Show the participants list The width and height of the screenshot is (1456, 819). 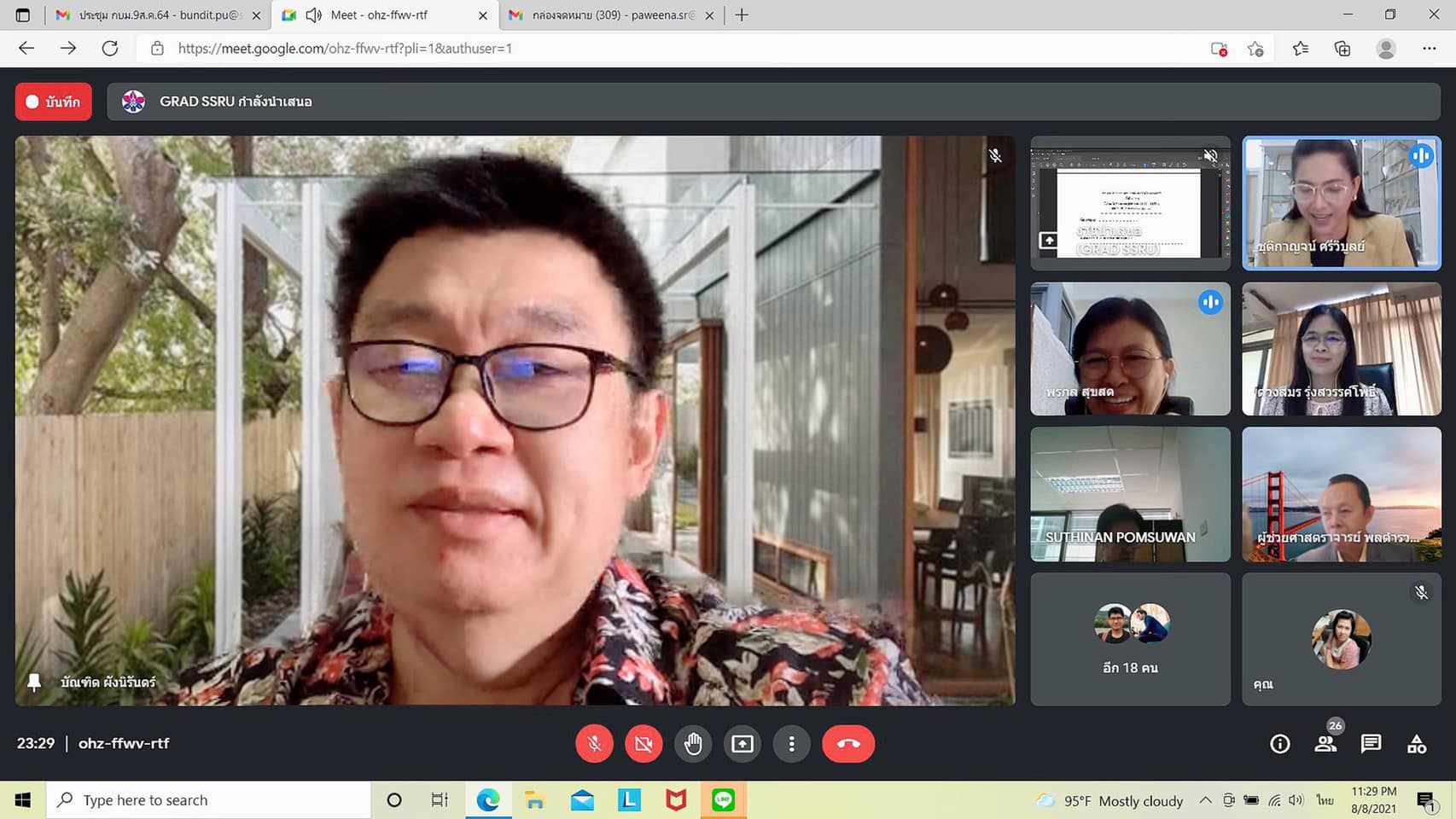click(1325, 744)
